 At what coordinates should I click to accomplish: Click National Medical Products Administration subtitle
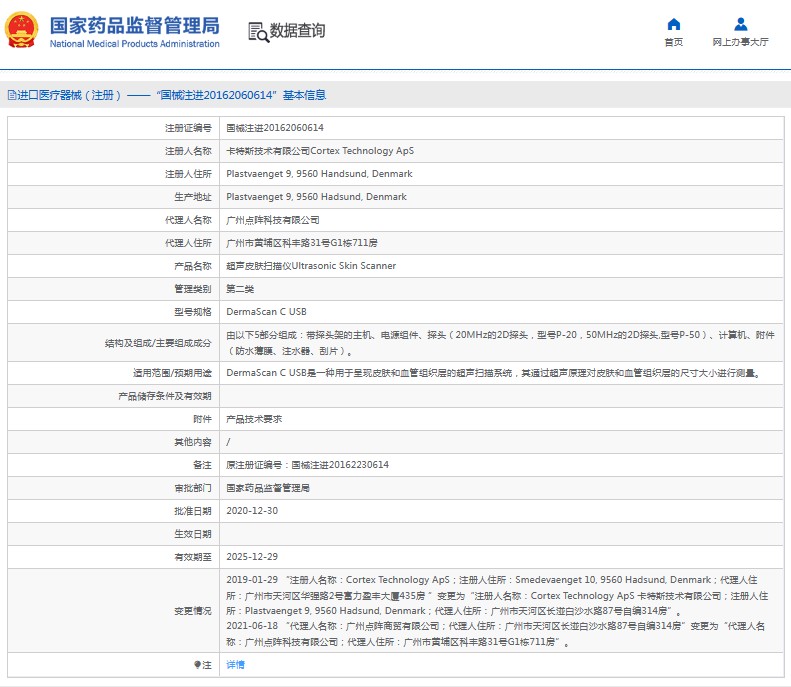click(135, 44)
